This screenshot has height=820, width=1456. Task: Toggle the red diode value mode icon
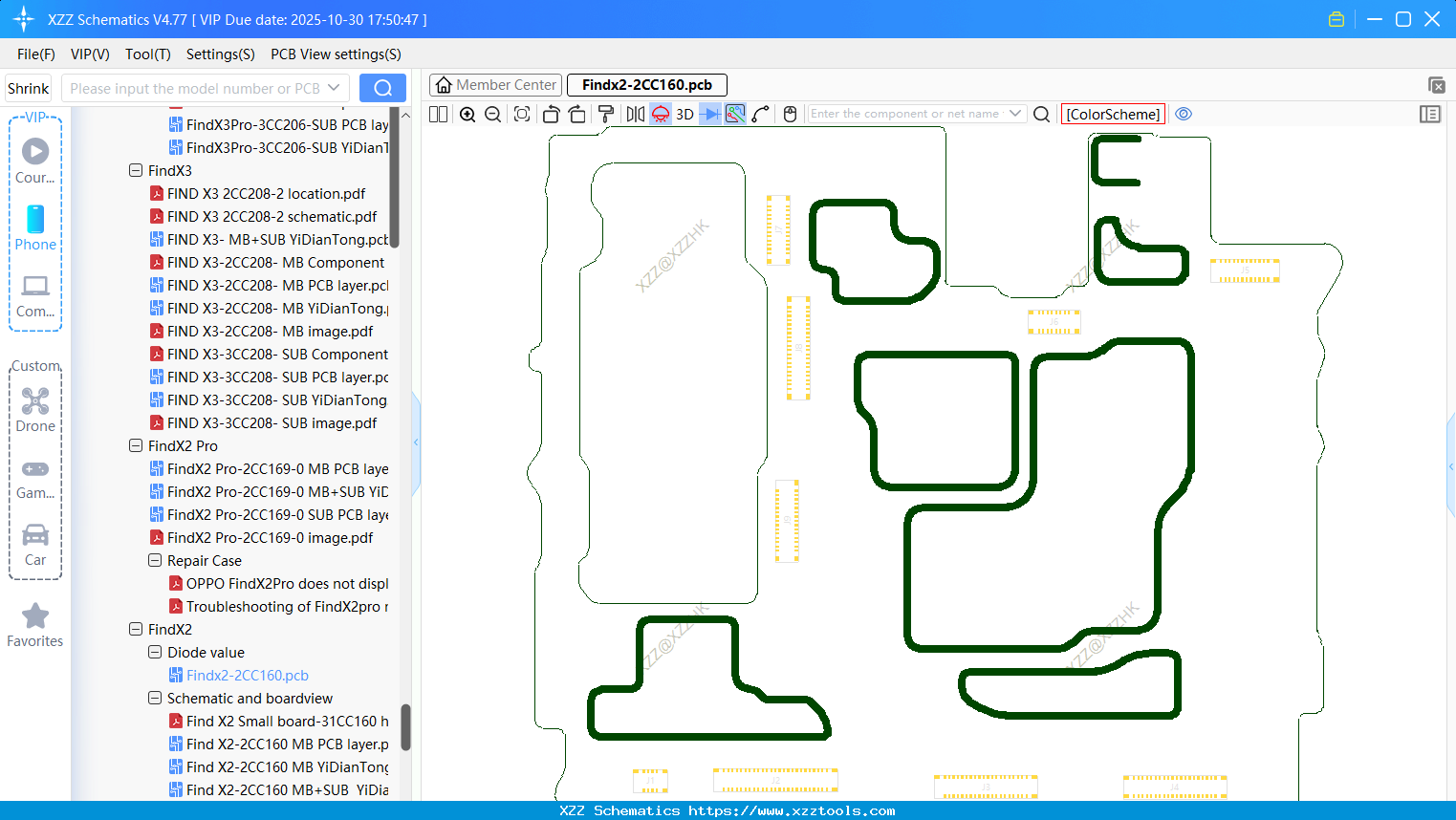pos(661,114)
